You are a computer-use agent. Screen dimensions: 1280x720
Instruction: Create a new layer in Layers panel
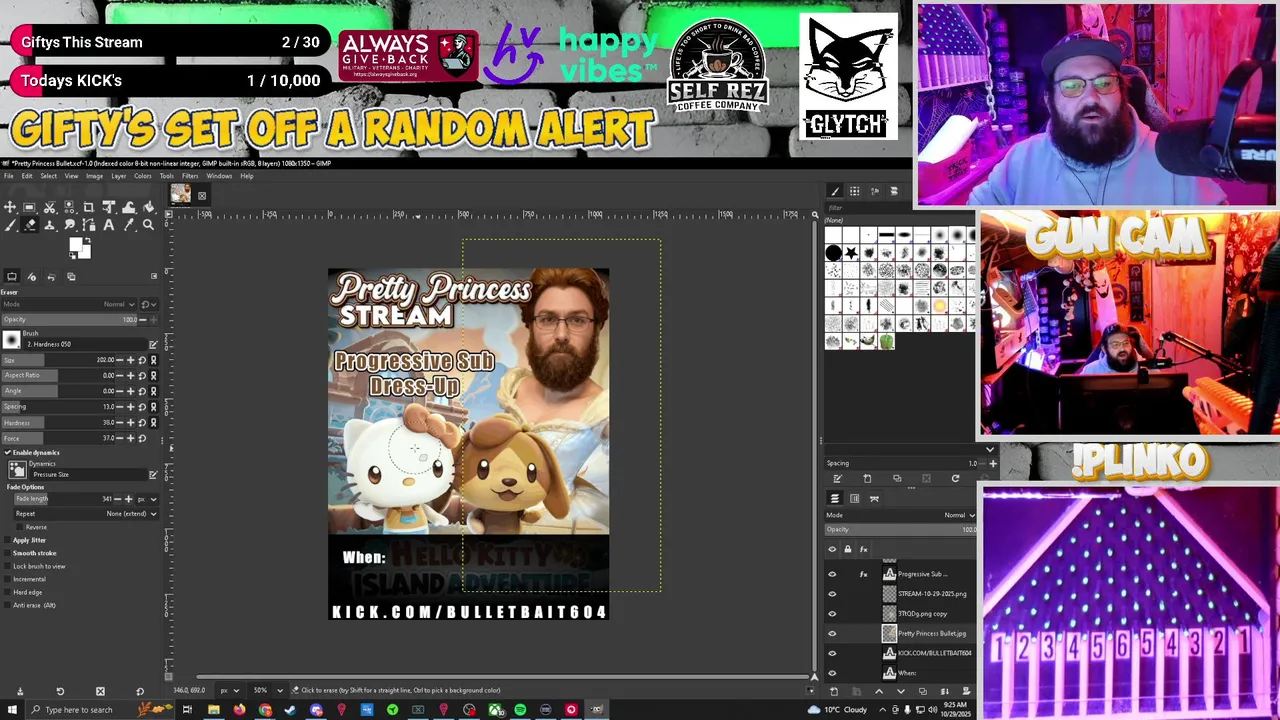(834, 691)
